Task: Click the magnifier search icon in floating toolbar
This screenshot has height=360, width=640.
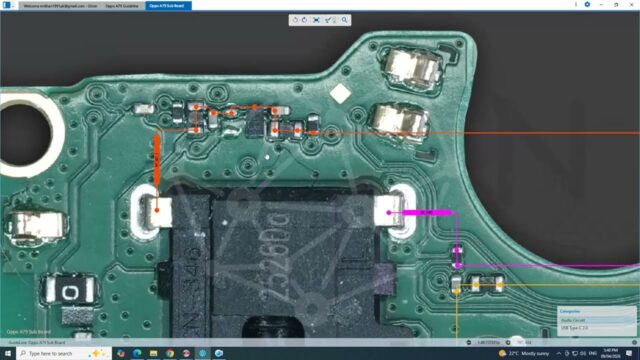Action: click(x=345, y=20)
